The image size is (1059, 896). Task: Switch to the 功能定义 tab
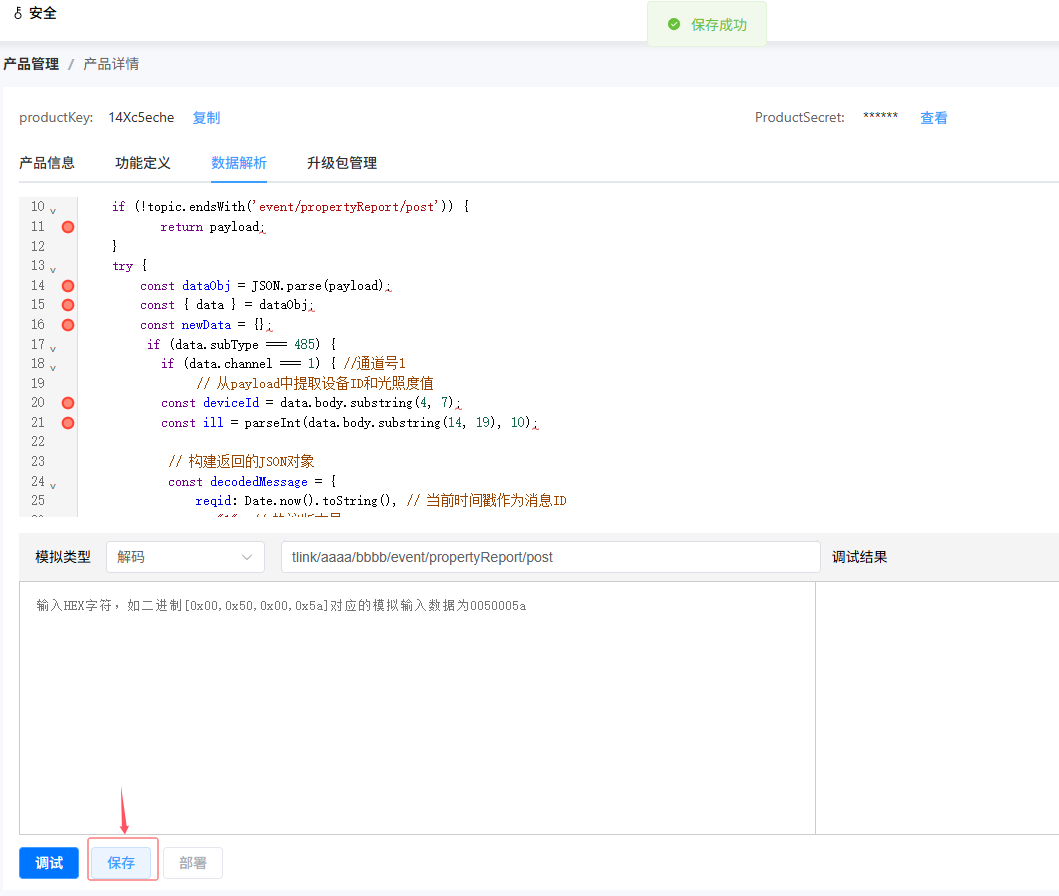pyautogui.click(x=143, y=163)
